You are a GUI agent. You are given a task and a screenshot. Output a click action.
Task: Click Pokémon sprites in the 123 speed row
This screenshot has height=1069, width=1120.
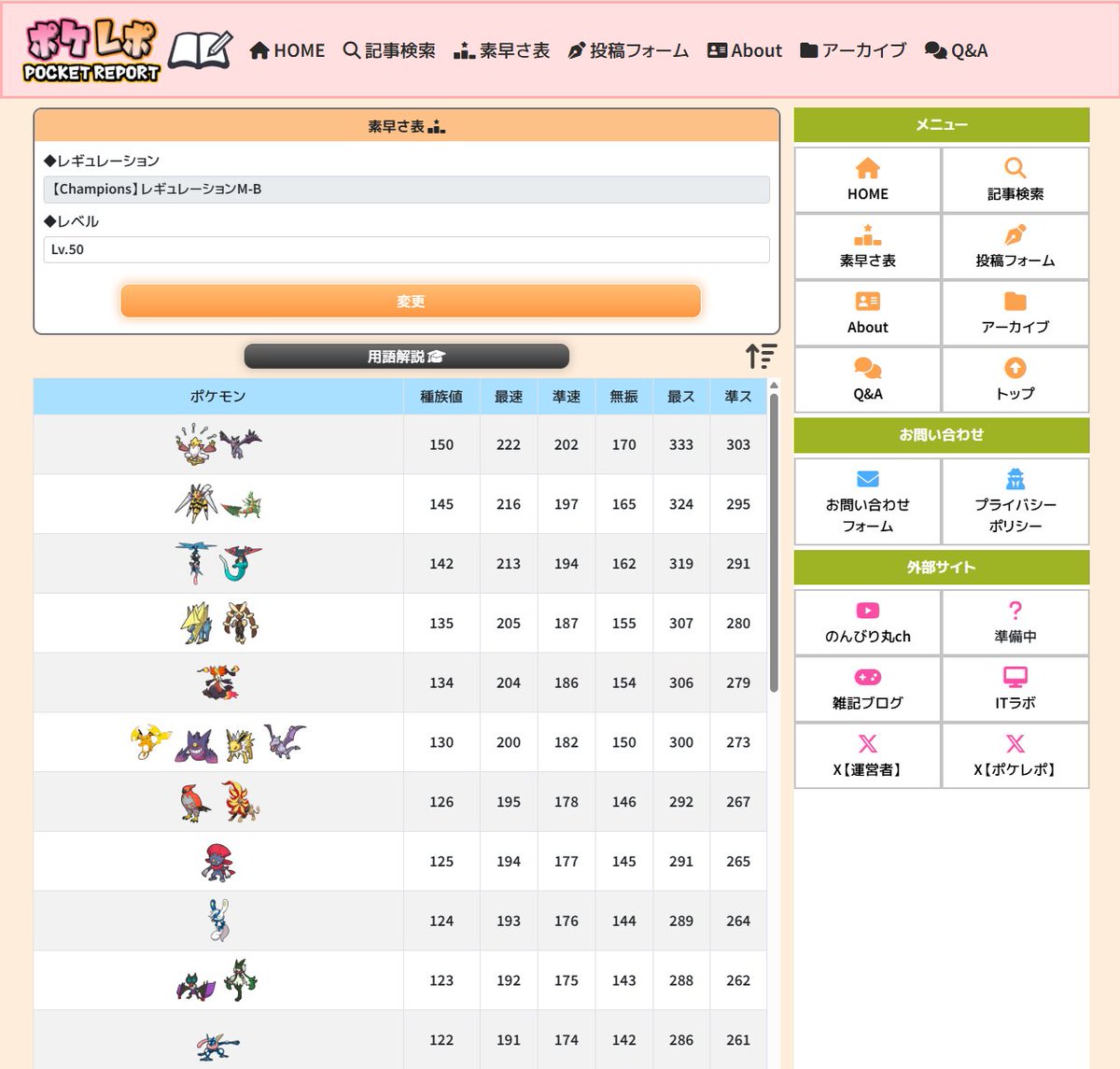[217, 980]
